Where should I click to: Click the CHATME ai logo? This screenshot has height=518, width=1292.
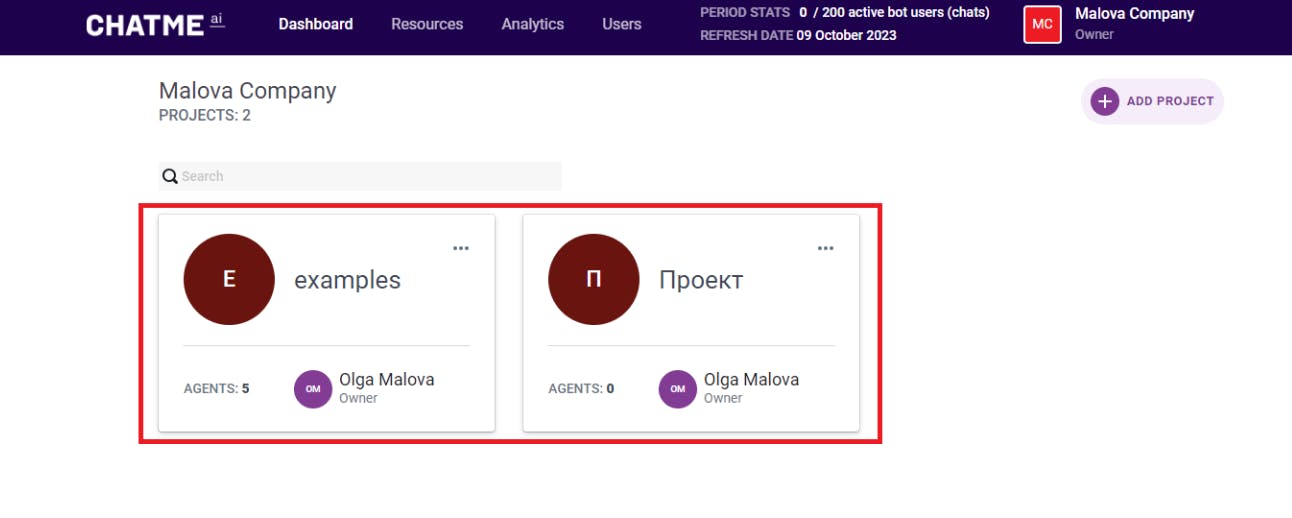point(155,25)
